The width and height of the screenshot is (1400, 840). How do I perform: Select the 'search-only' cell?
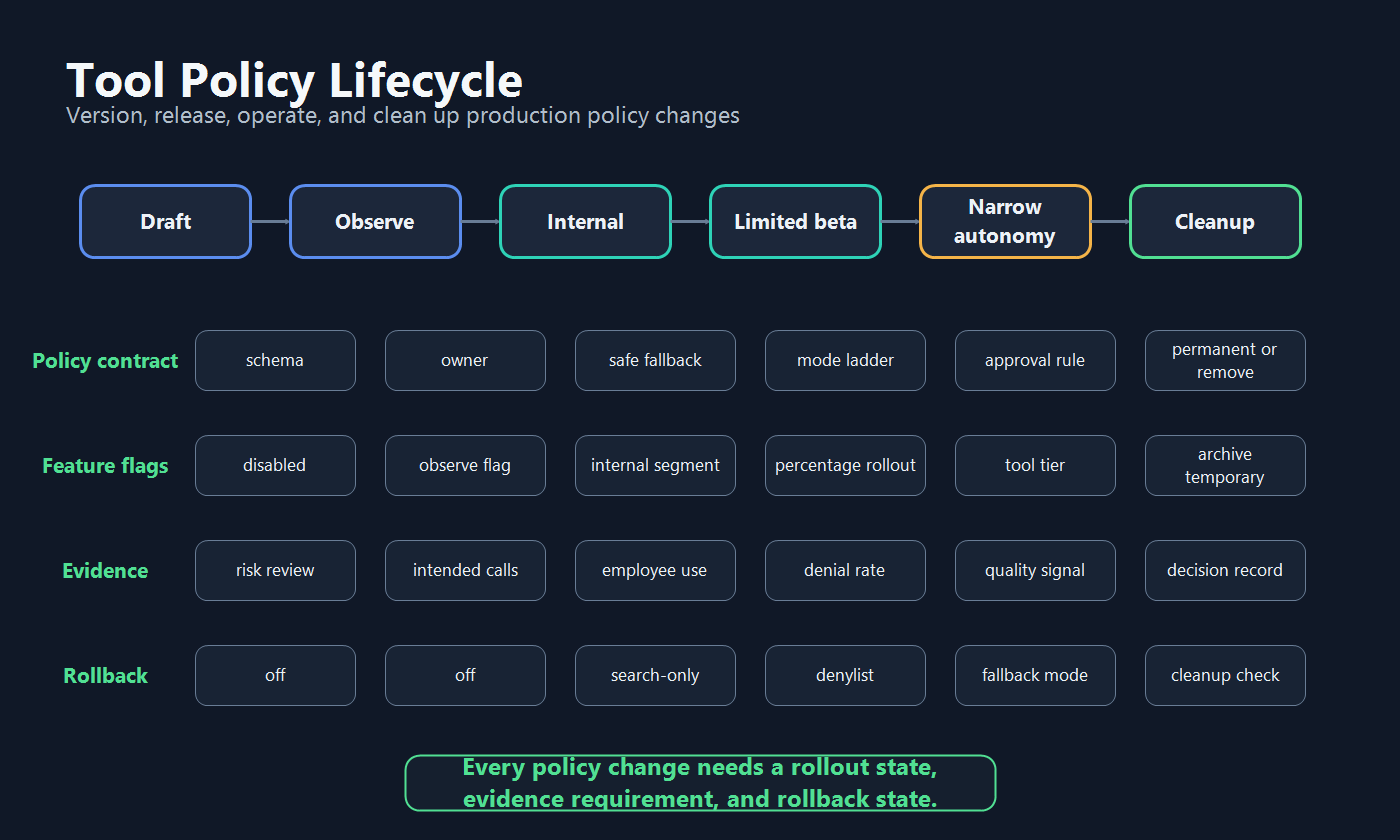click(655, 676)
